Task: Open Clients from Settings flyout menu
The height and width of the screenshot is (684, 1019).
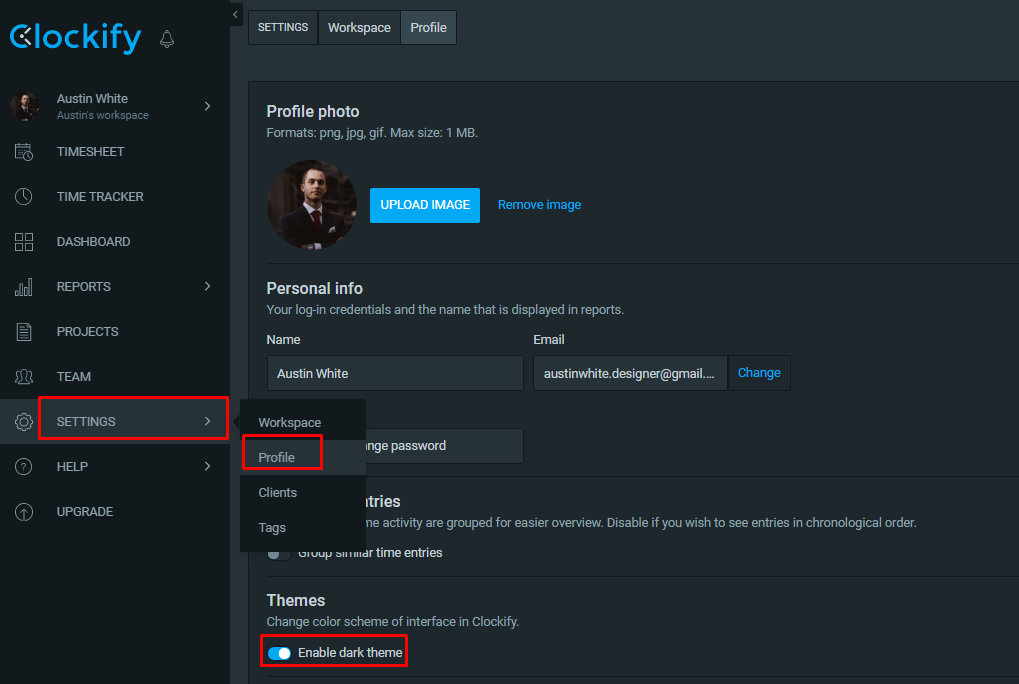Action: click(x=277, y=492)
